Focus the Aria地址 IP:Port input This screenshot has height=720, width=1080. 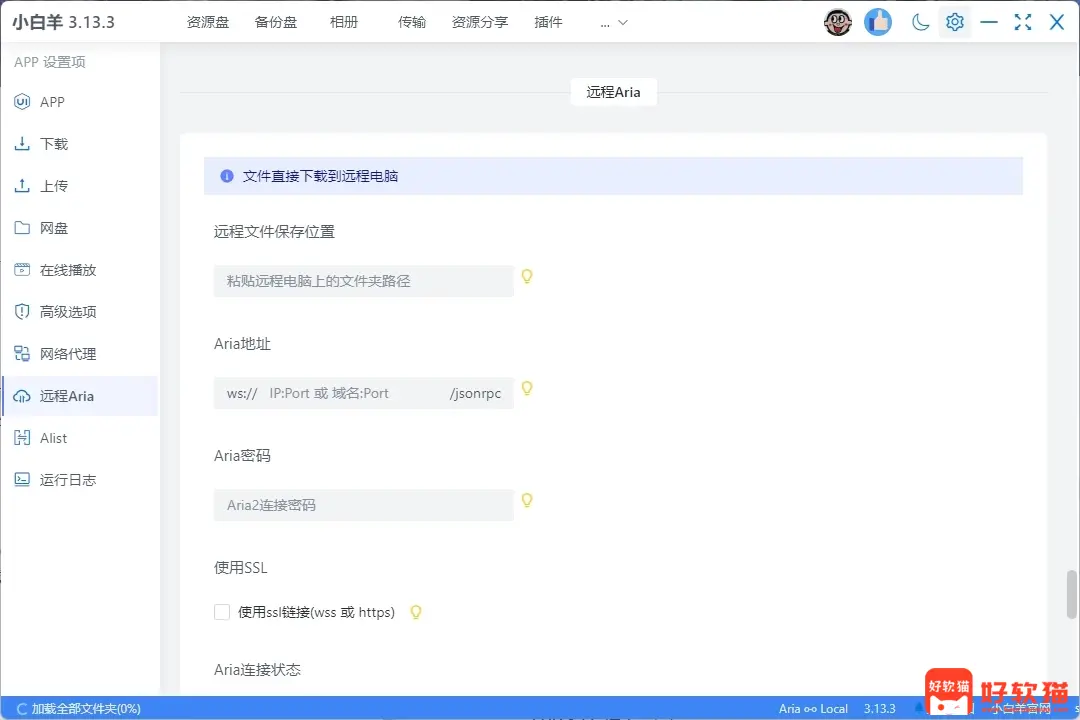click(x=353, y=393)
